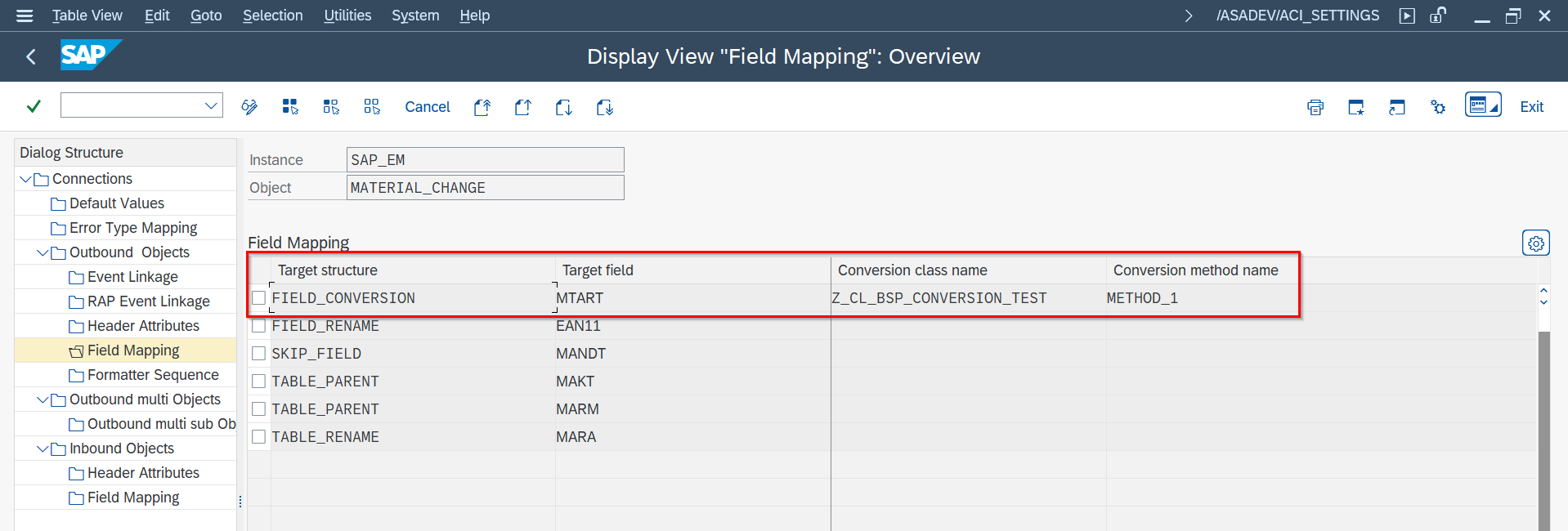Jump to first page icon
Viewport: 1568px width, 531px height.
point(482,107)
